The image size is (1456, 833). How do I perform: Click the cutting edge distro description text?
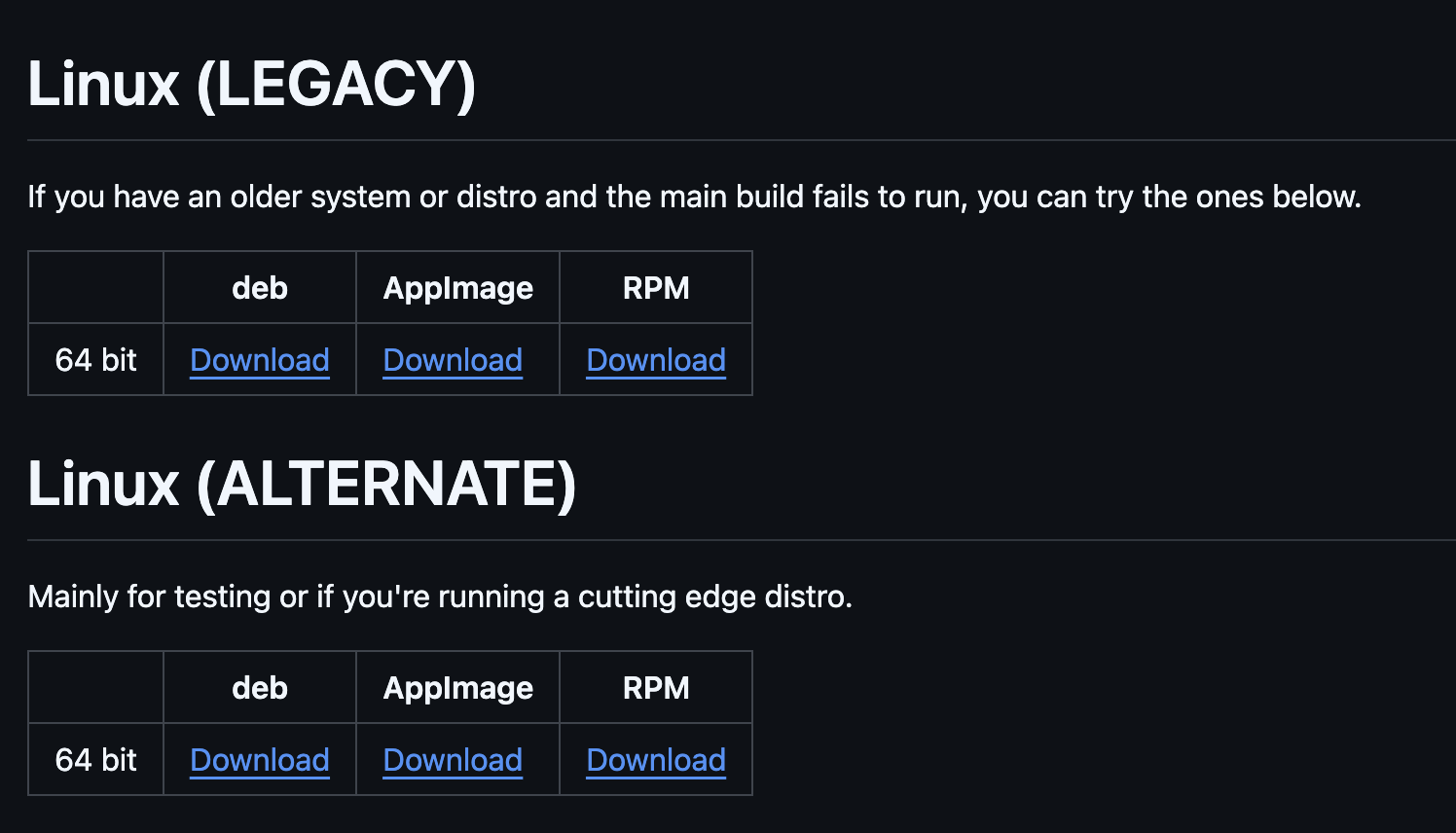pos(440,597)
